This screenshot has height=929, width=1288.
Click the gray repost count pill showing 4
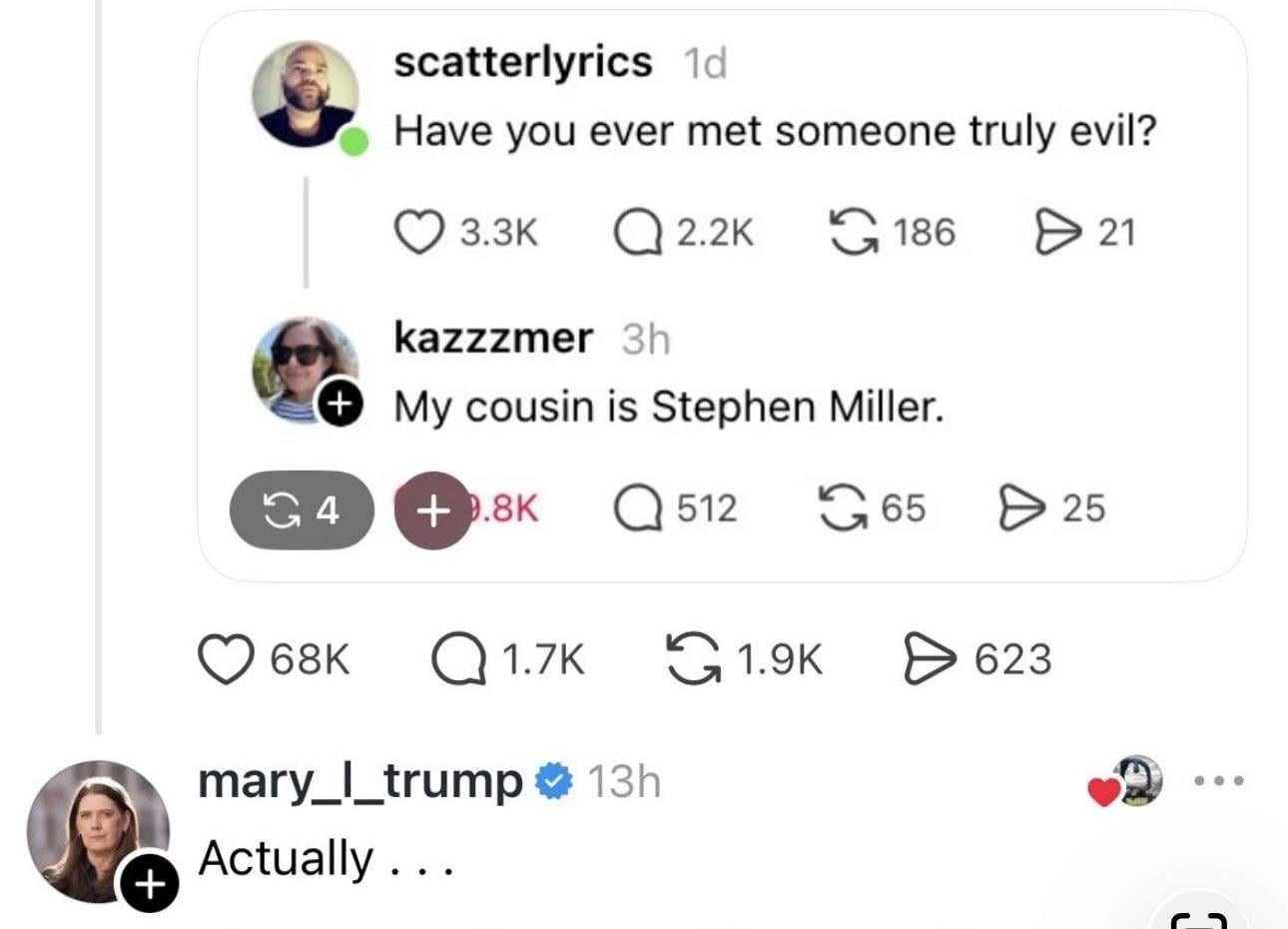tap(302, 510)
